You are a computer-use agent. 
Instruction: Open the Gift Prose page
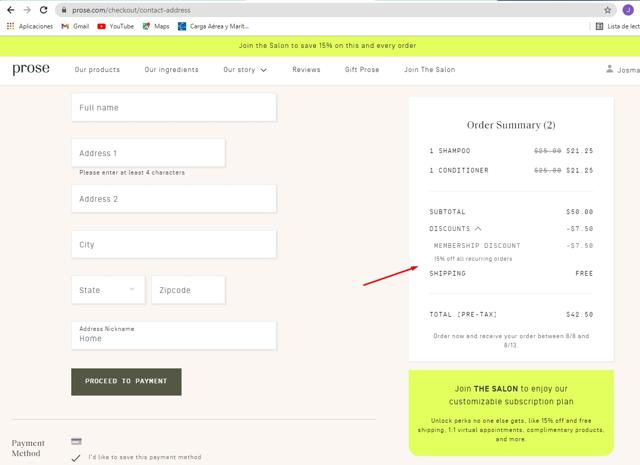[x=362, y=70]
